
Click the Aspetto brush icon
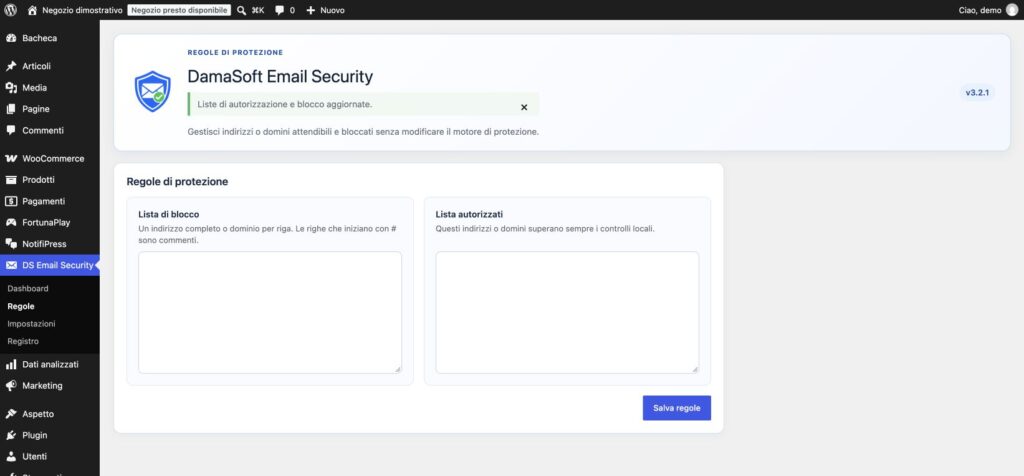tap(11, 414)
